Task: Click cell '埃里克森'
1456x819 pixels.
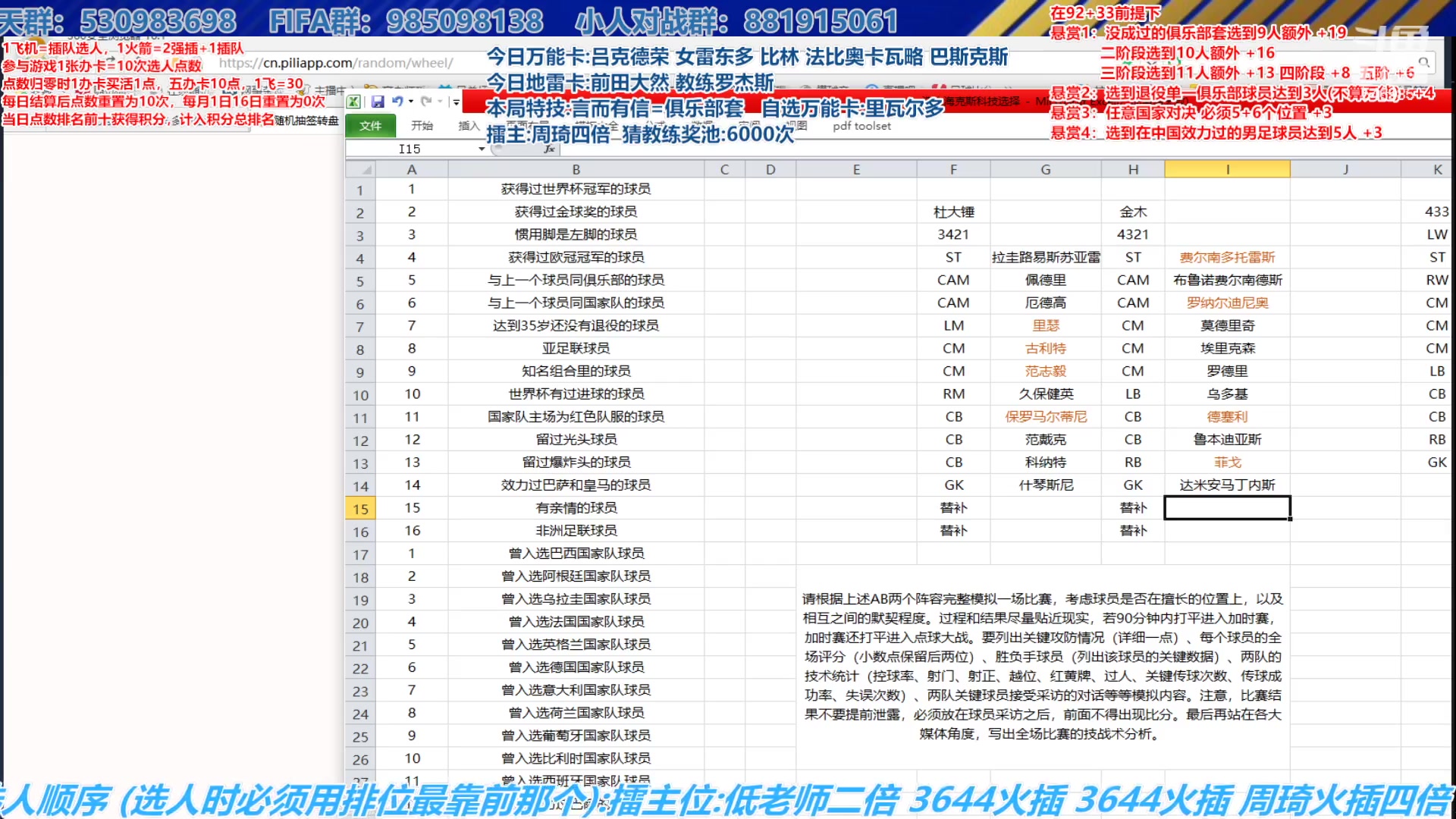Action: tap(1227, 348)
